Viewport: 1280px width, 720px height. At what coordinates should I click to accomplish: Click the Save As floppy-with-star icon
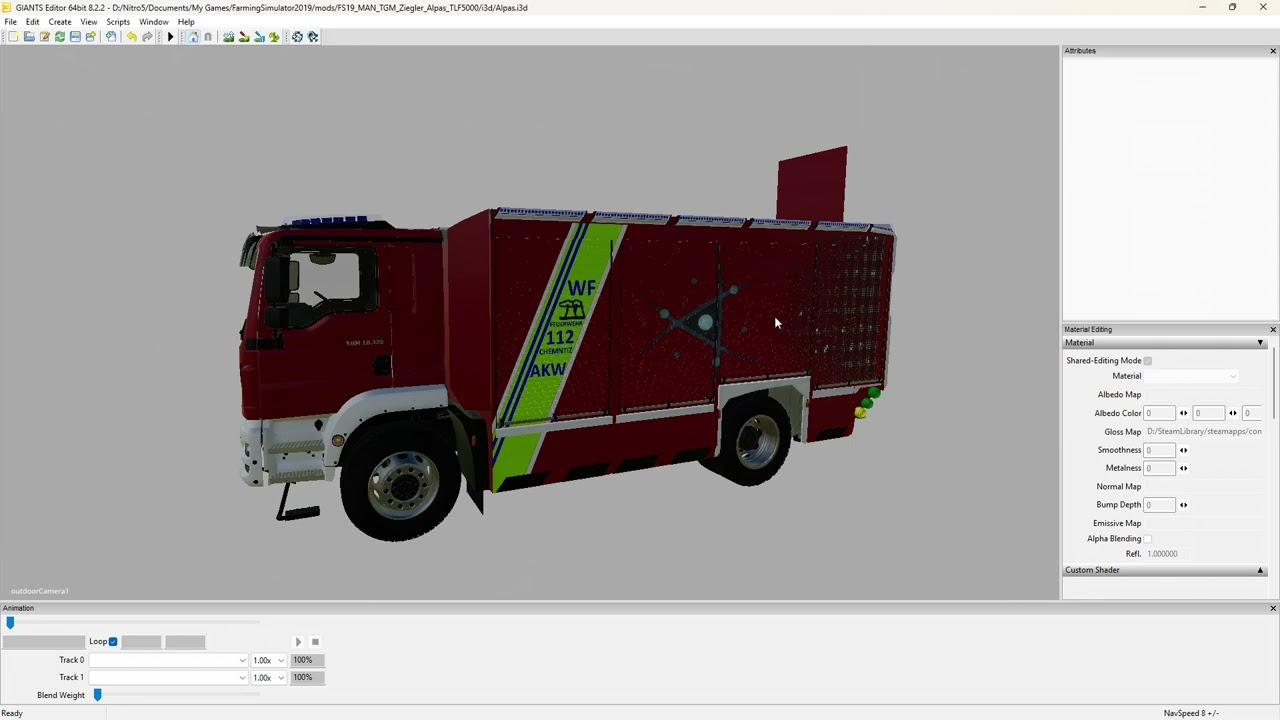click(x=90, y=37)
